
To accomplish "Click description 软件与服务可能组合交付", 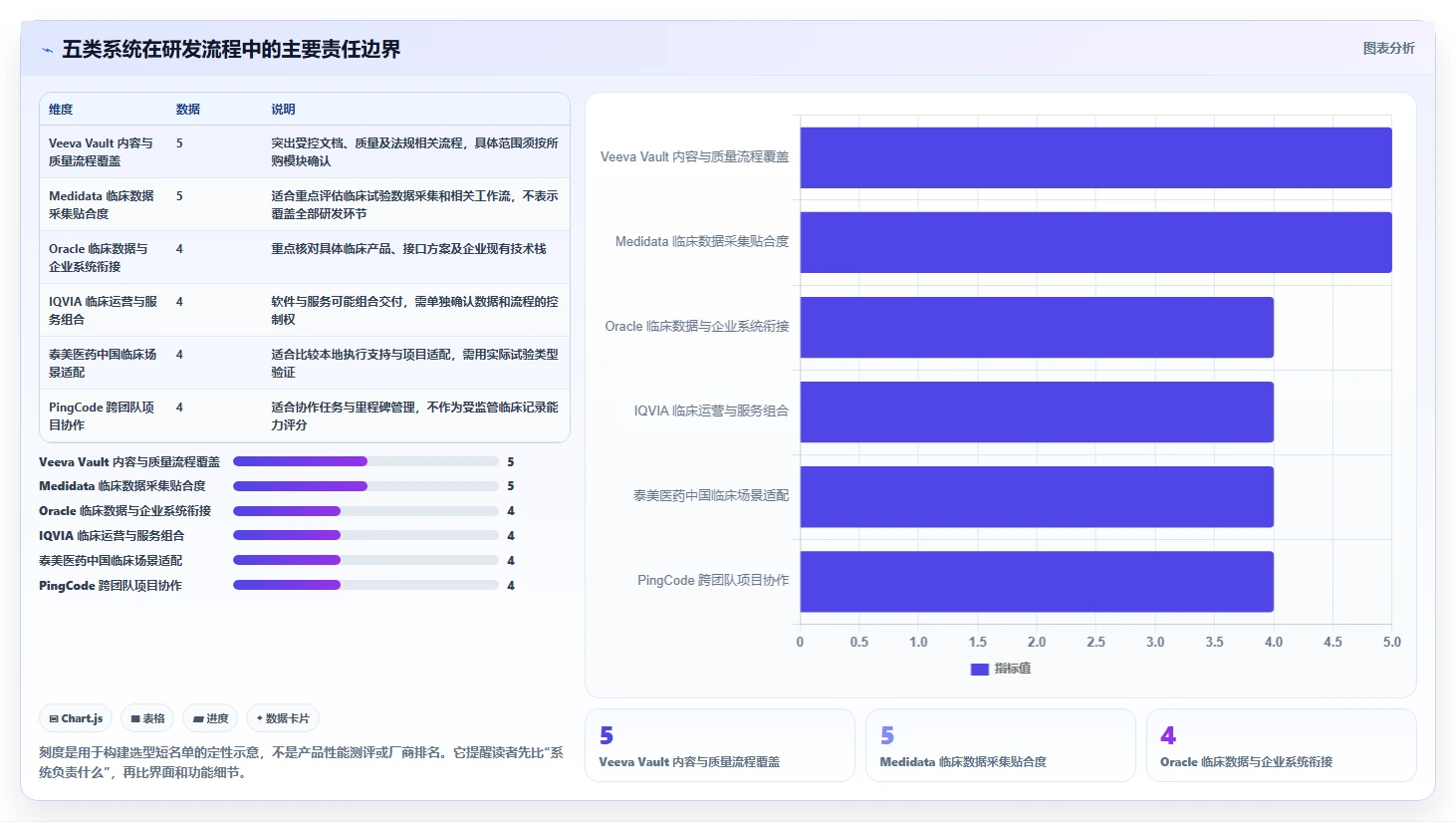I will tap(414, 310).
